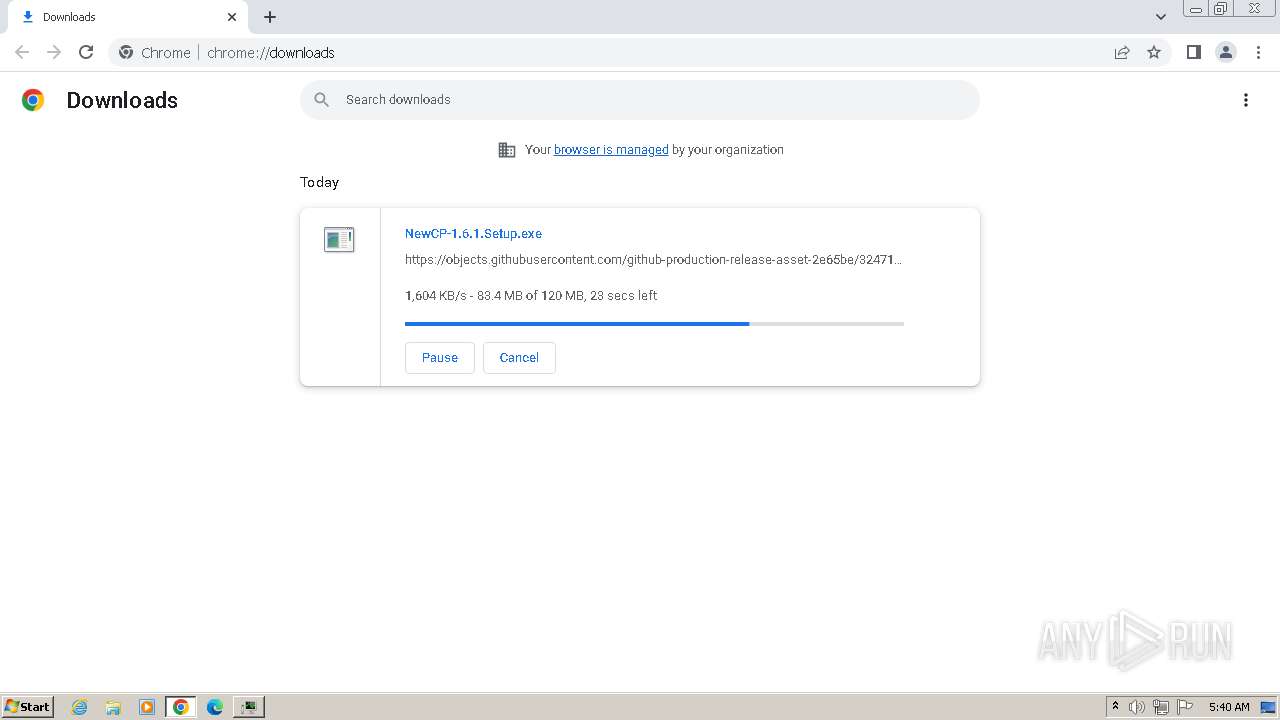
Task: Go back with the back arrow
Action: [x=22, y=52]
